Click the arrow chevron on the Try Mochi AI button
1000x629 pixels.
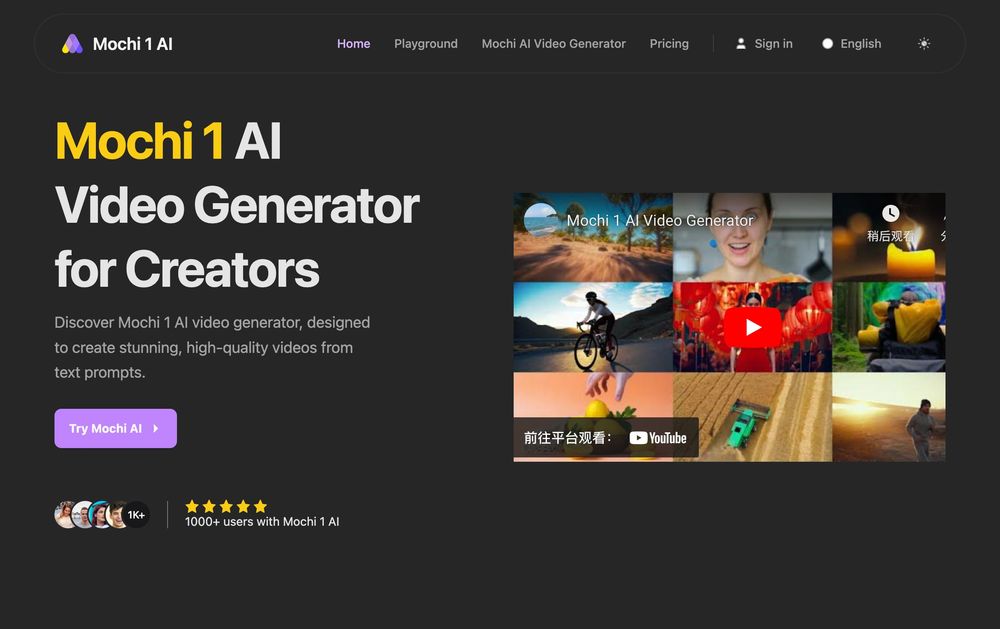(156, 429)
